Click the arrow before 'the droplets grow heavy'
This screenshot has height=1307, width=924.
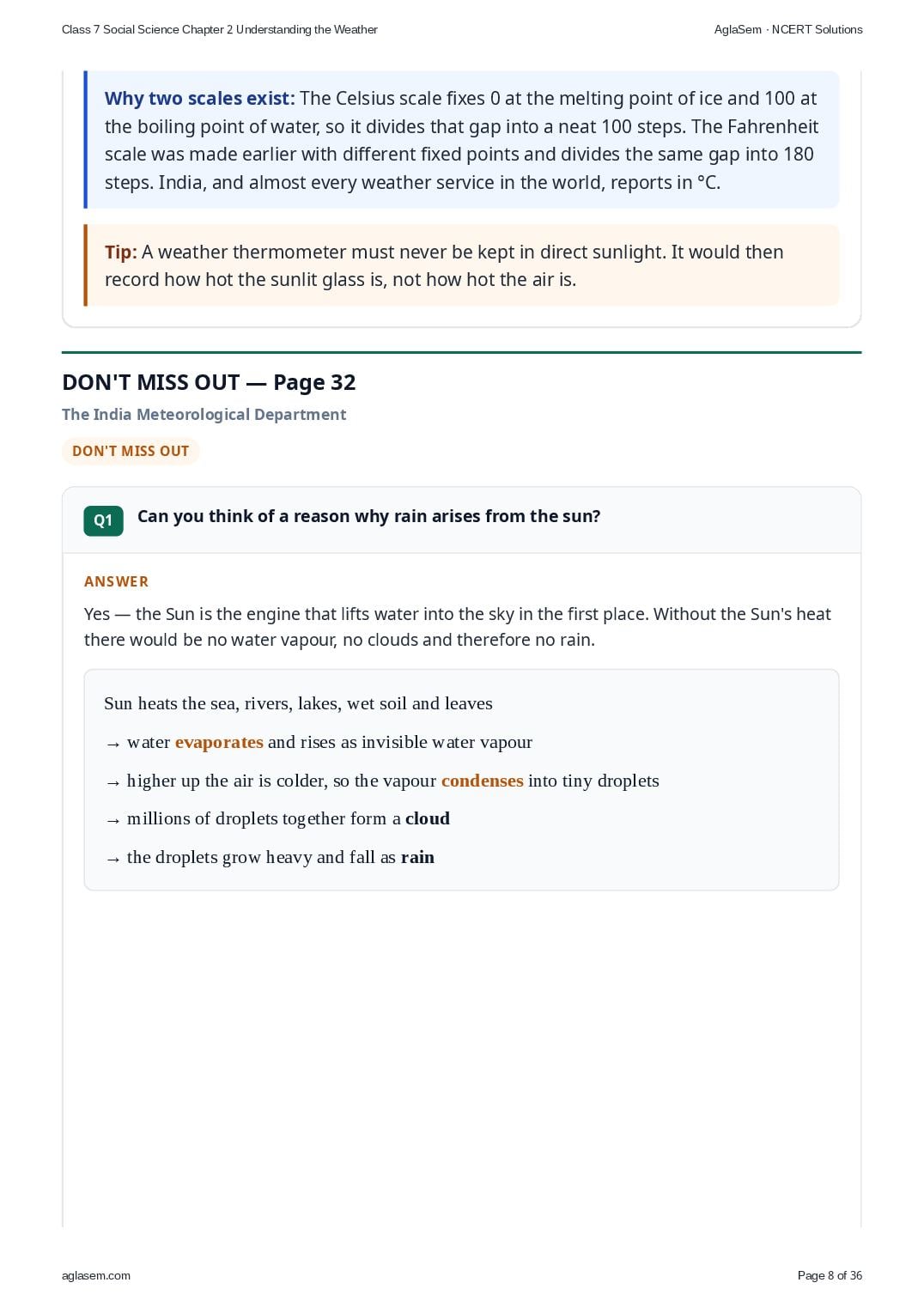(112, 859)
